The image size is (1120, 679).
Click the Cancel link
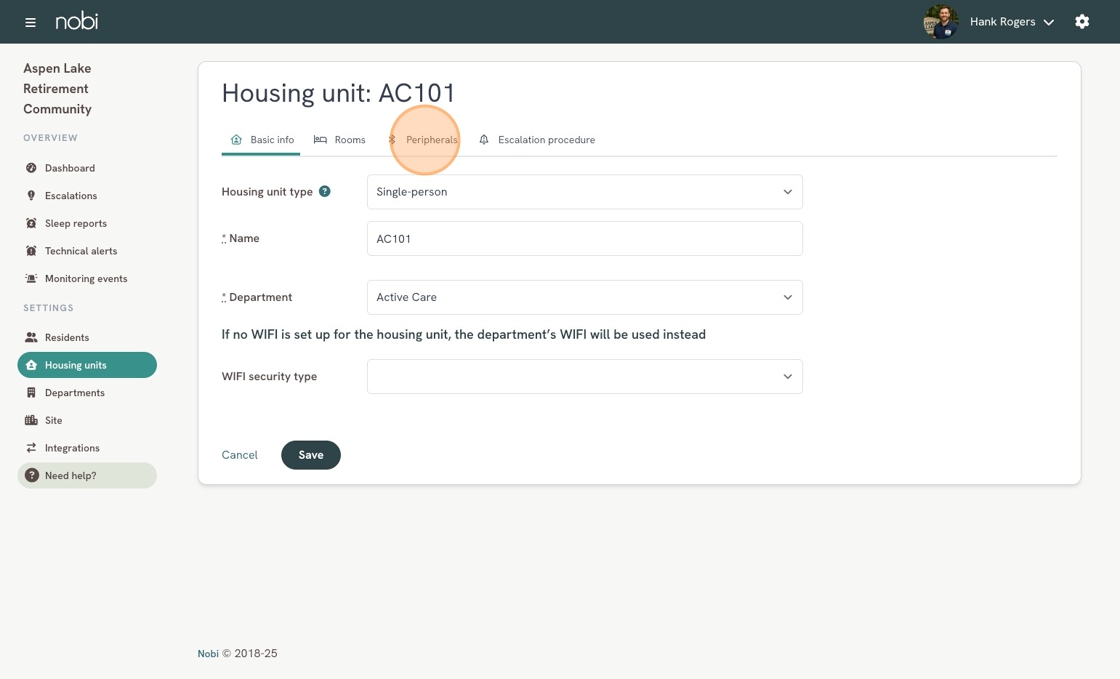[x=240, y=455]
